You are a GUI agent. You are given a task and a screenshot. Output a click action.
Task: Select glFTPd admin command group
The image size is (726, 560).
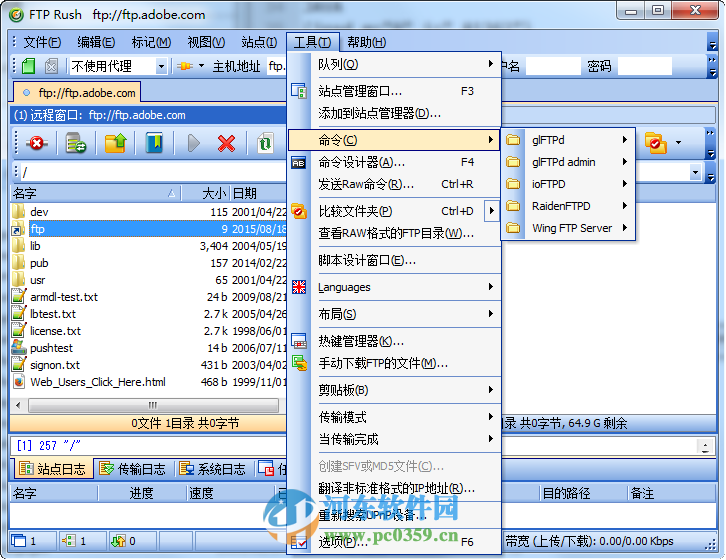(568, 162)
